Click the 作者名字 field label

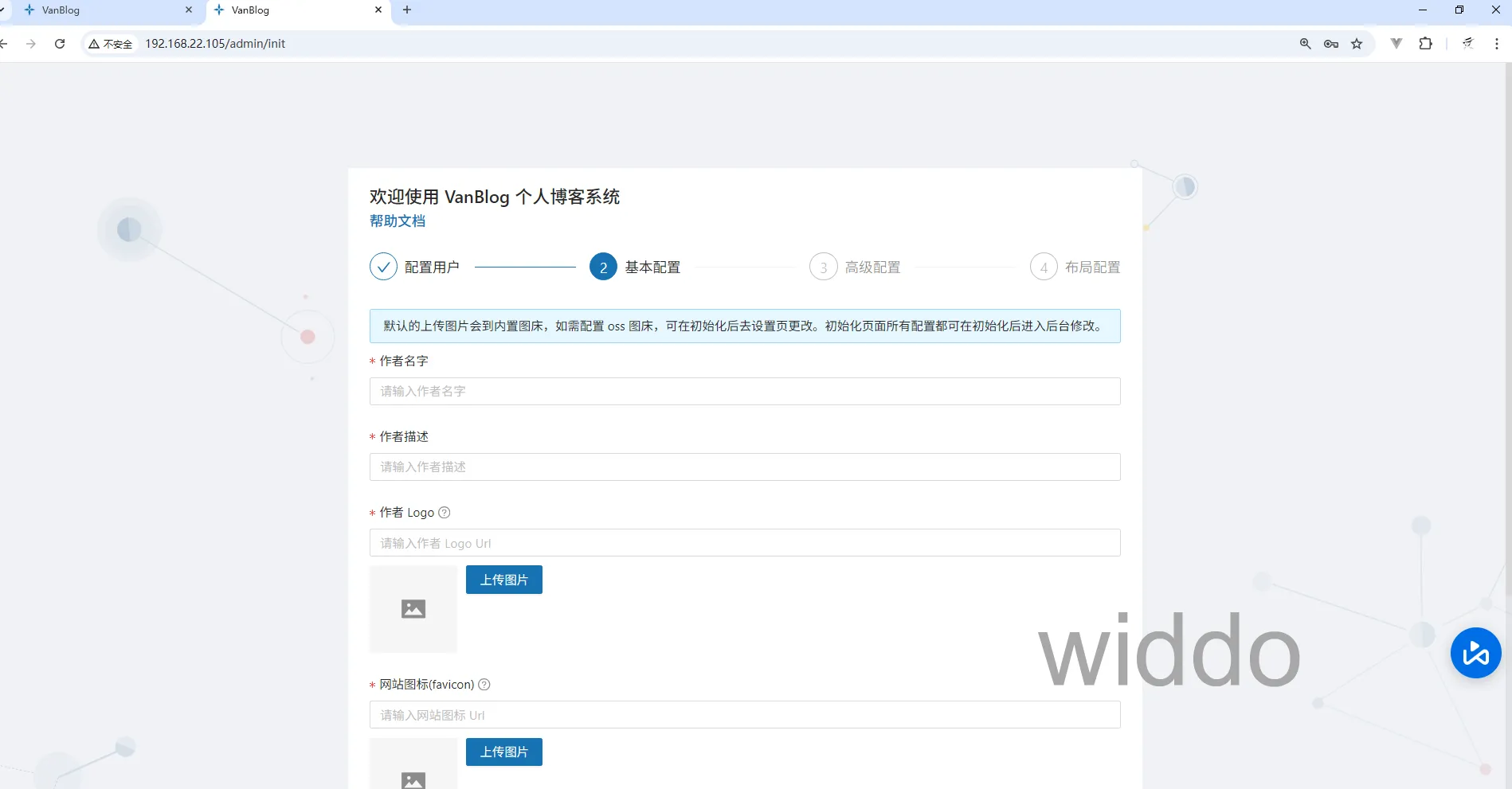(x=404, y=361)
